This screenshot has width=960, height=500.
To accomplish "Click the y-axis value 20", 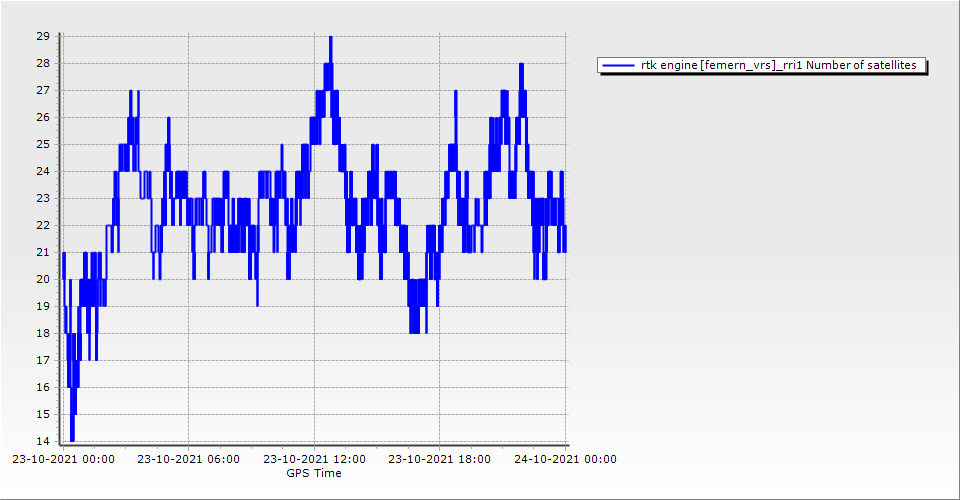I will pyautogui.click(x=43, y=279).
